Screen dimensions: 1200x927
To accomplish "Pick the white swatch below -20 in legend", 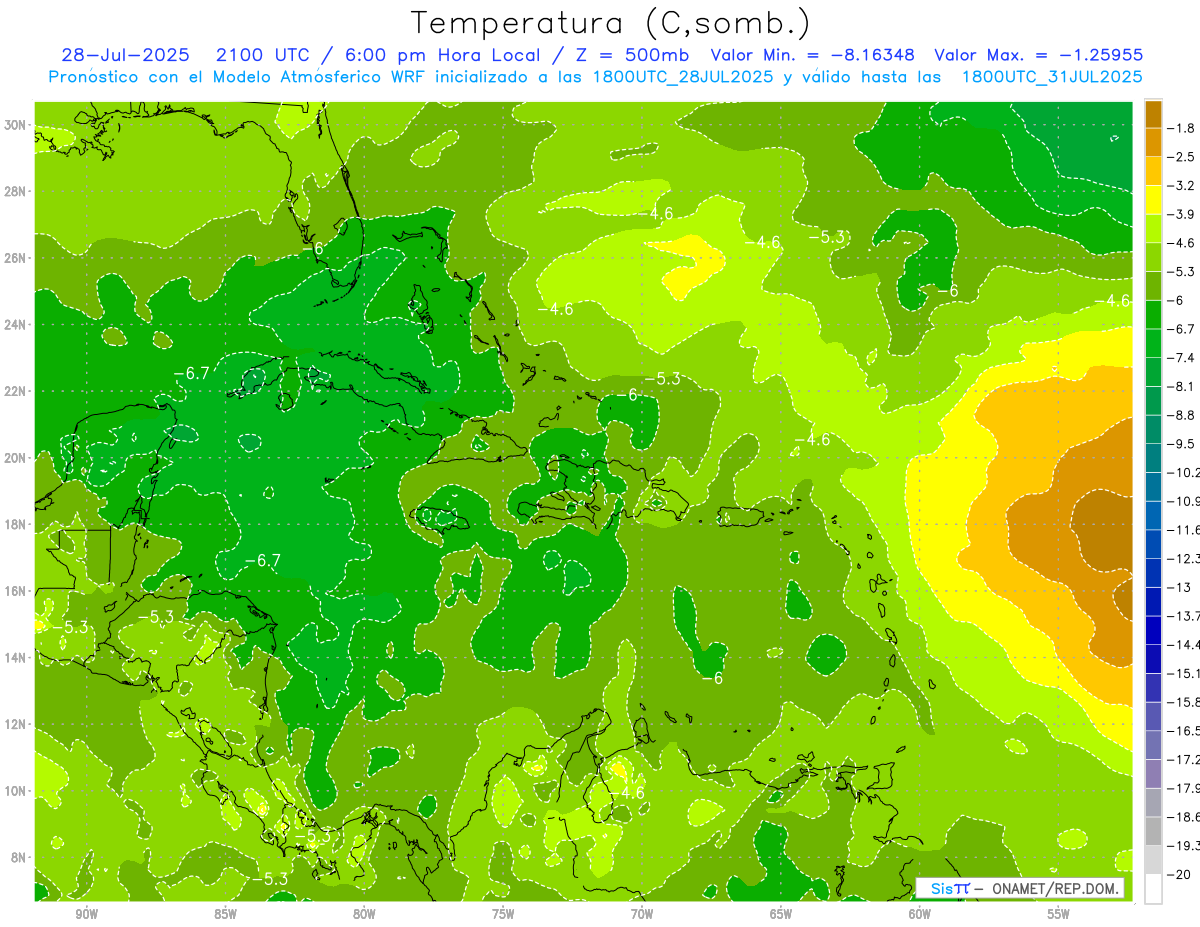I will point(1153,889).
